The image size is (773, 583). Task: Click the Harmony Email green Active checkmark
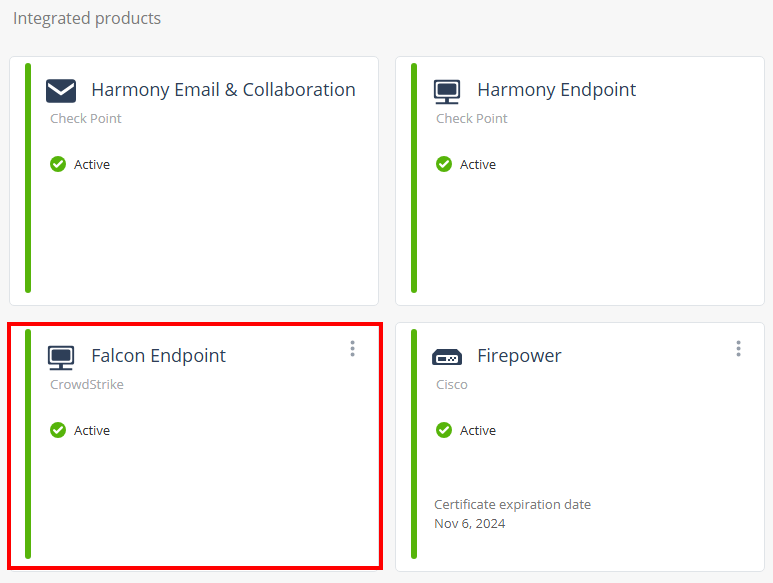(x=58, y=164)
